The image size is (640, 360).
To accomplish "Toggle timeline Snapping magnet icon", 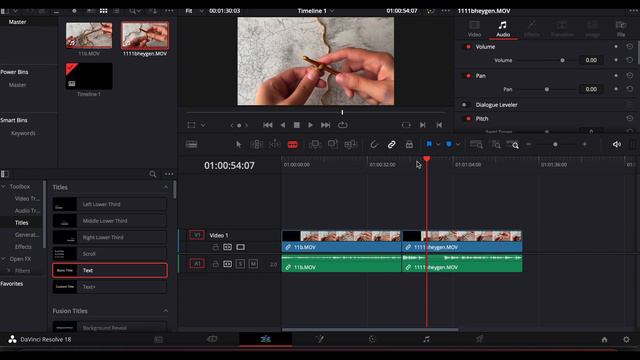I will point(373,144).
